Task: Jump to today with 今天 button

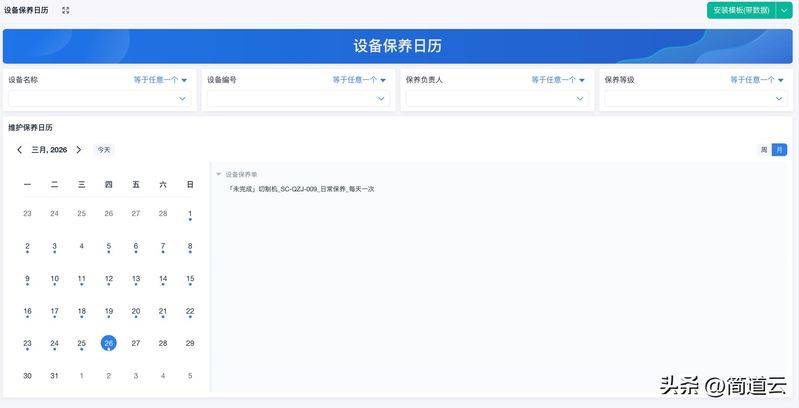Action: click(x=104, y=150)
